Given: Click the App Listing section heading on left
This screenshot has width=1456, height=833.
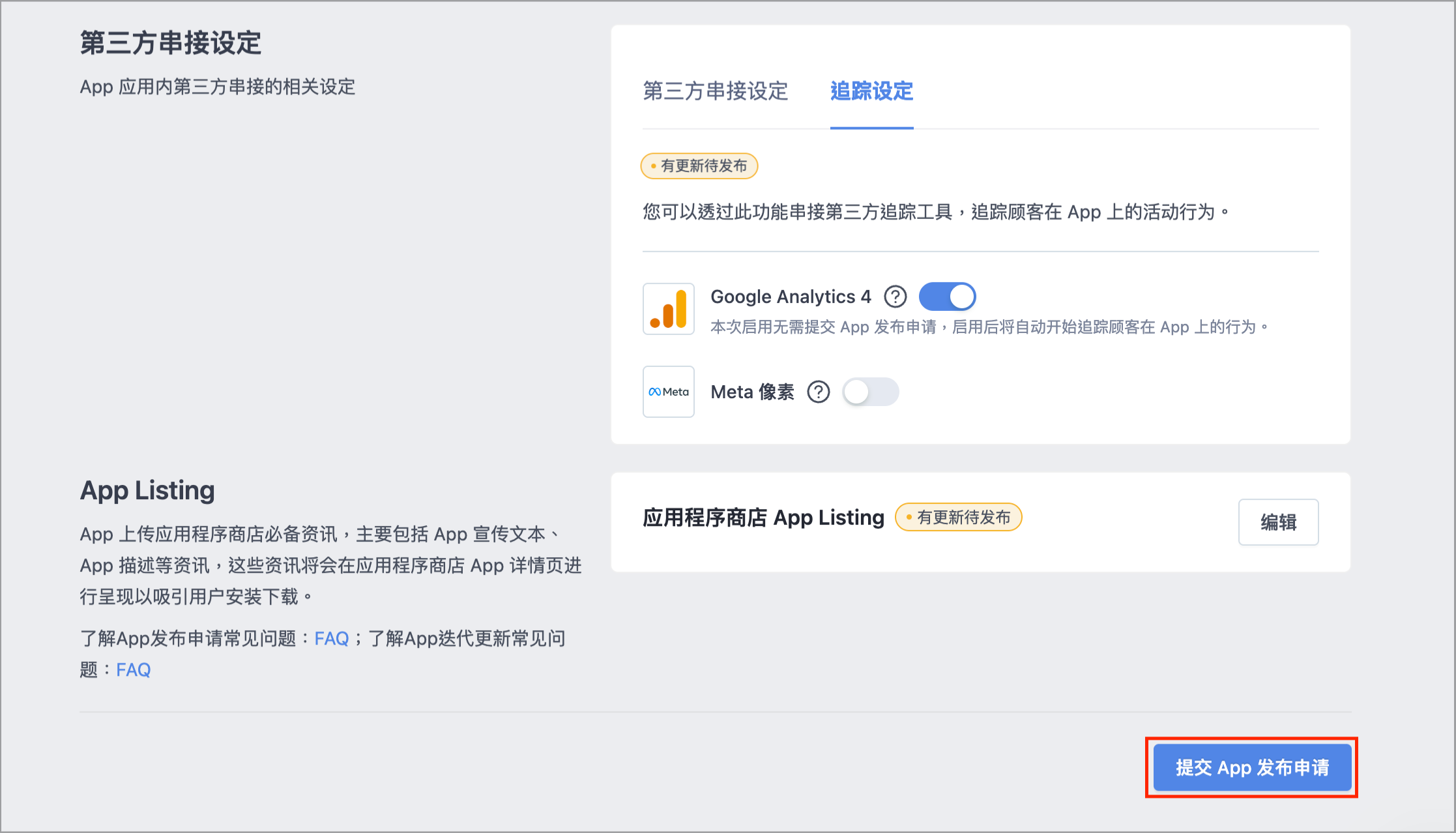Looking at the screenshot, I should [147, 490].
